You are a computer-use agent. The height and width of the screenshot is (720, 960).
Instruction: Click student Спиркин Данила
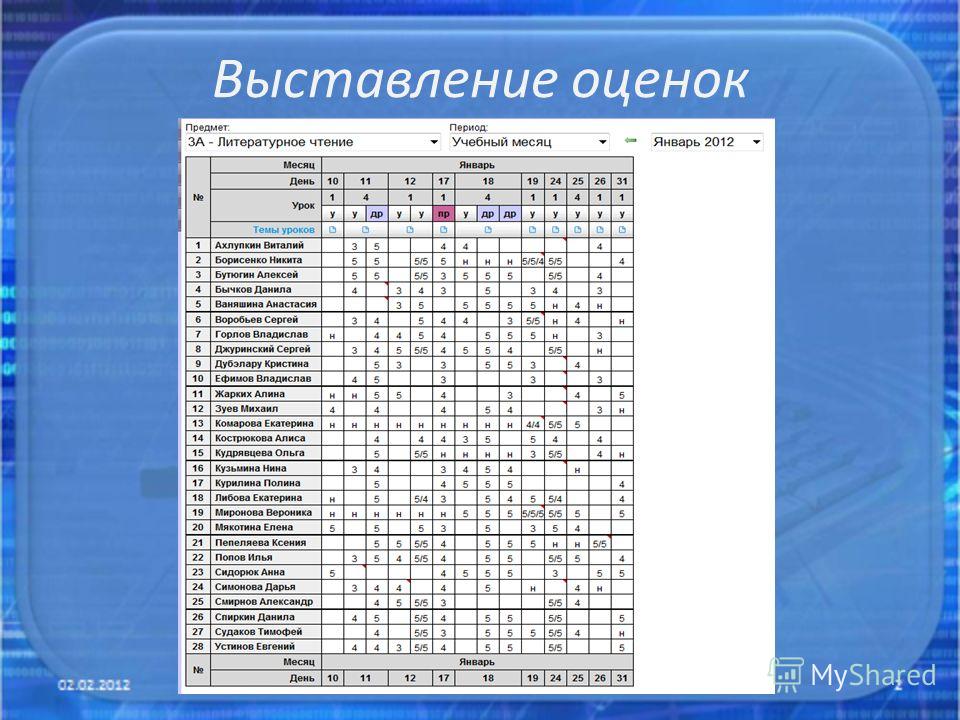[x=255, y=617]
